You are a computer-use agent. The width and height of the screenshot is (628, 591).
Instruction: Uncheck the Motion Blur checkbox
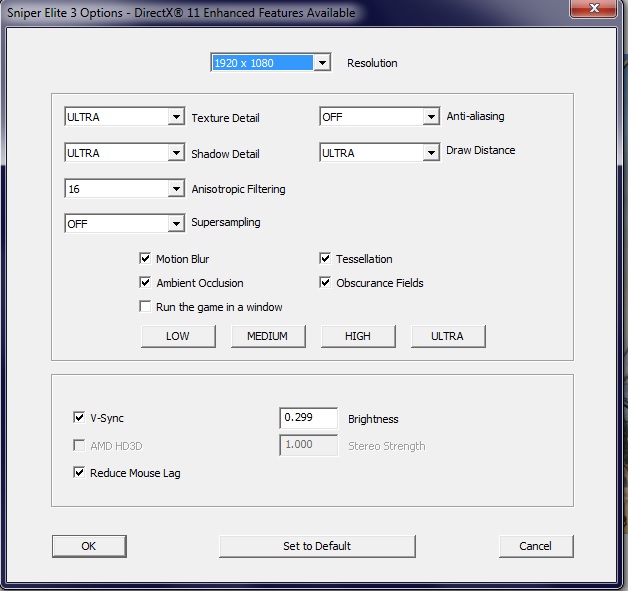click(145, 258)
